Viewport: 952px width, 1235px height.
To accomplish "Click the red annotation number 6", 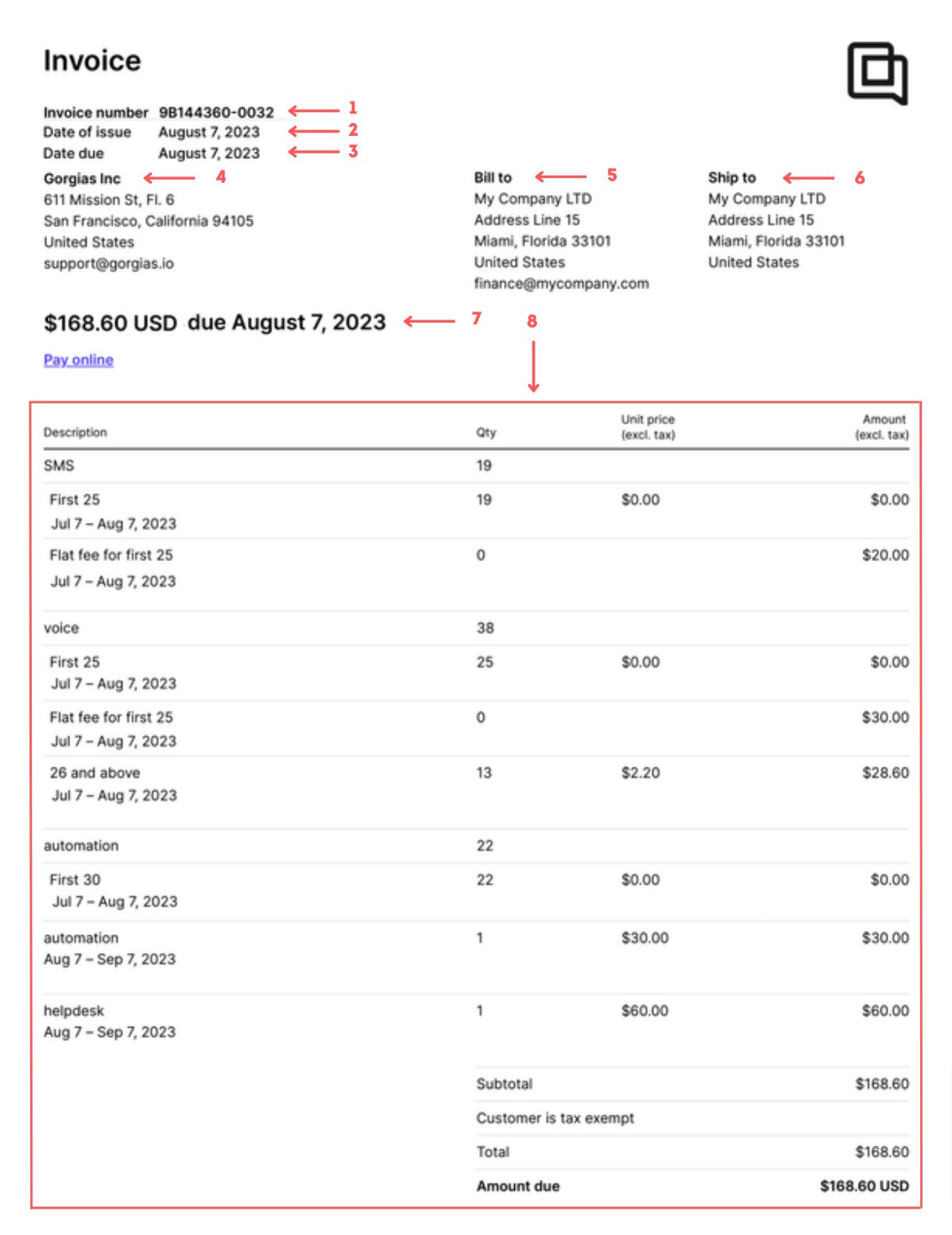I will 860,178.
